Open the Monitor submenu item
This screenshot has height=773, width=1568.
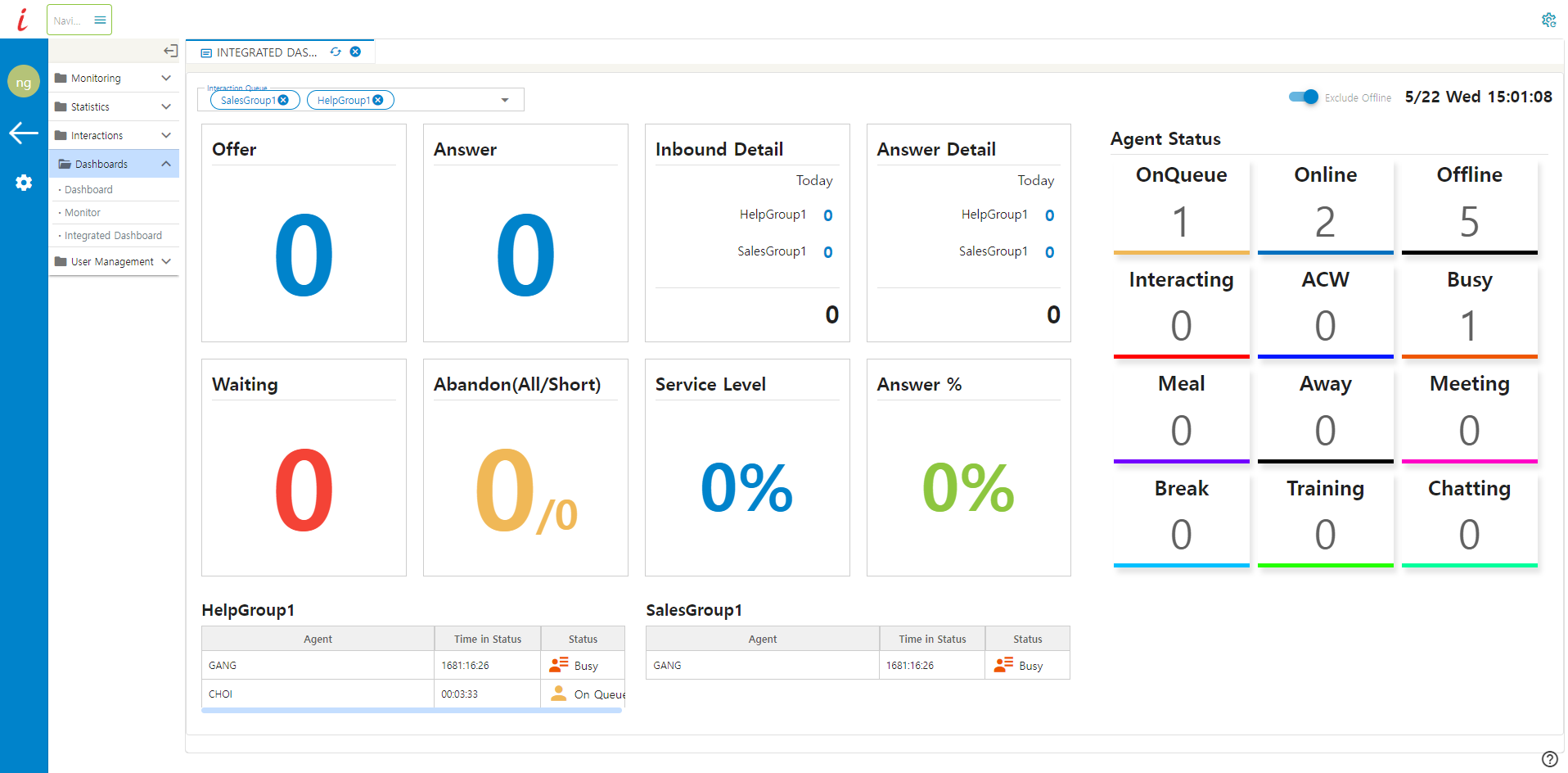point(83,212)
